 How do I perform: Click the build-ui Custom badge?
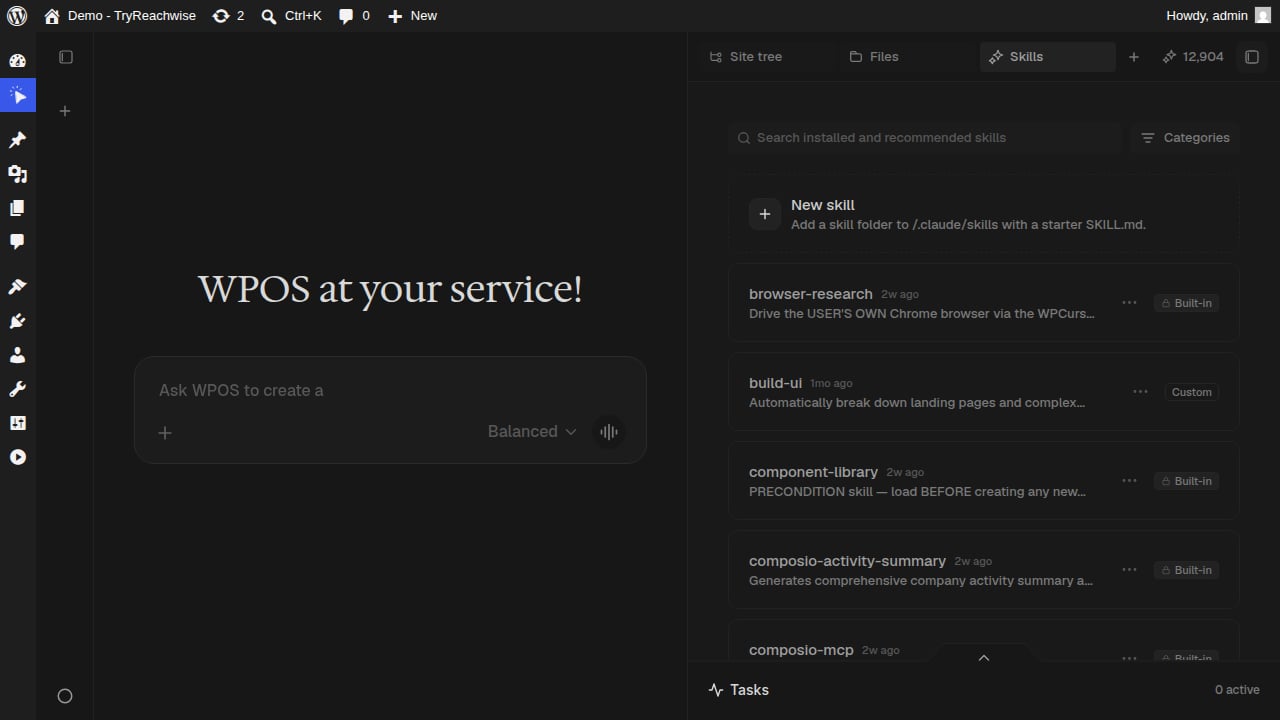point(1191,392)
